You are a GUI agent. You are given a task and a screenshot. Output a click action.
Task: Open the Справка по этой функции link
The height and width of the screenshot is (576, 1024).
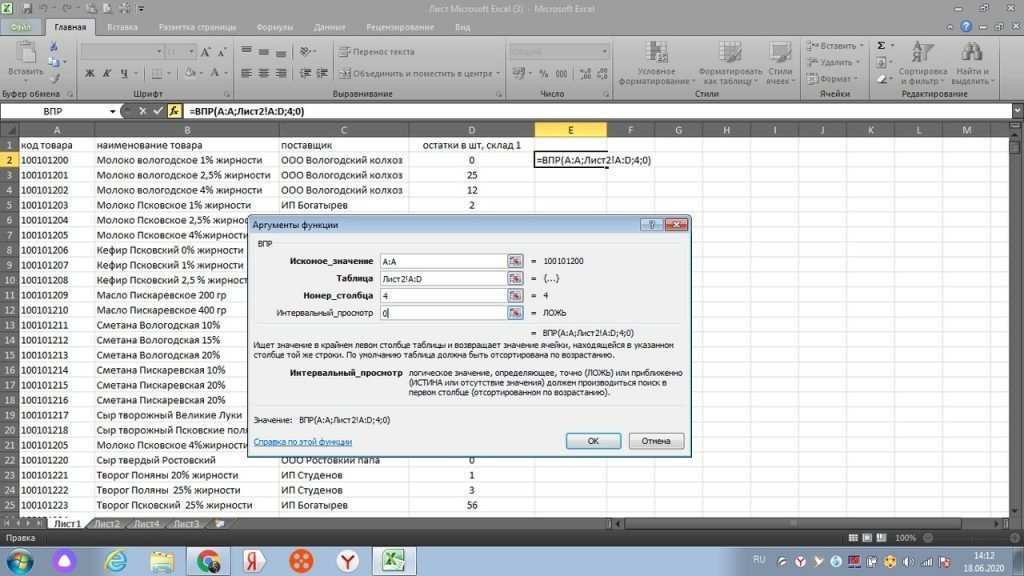pyautogui.click(x=302, y=441)
